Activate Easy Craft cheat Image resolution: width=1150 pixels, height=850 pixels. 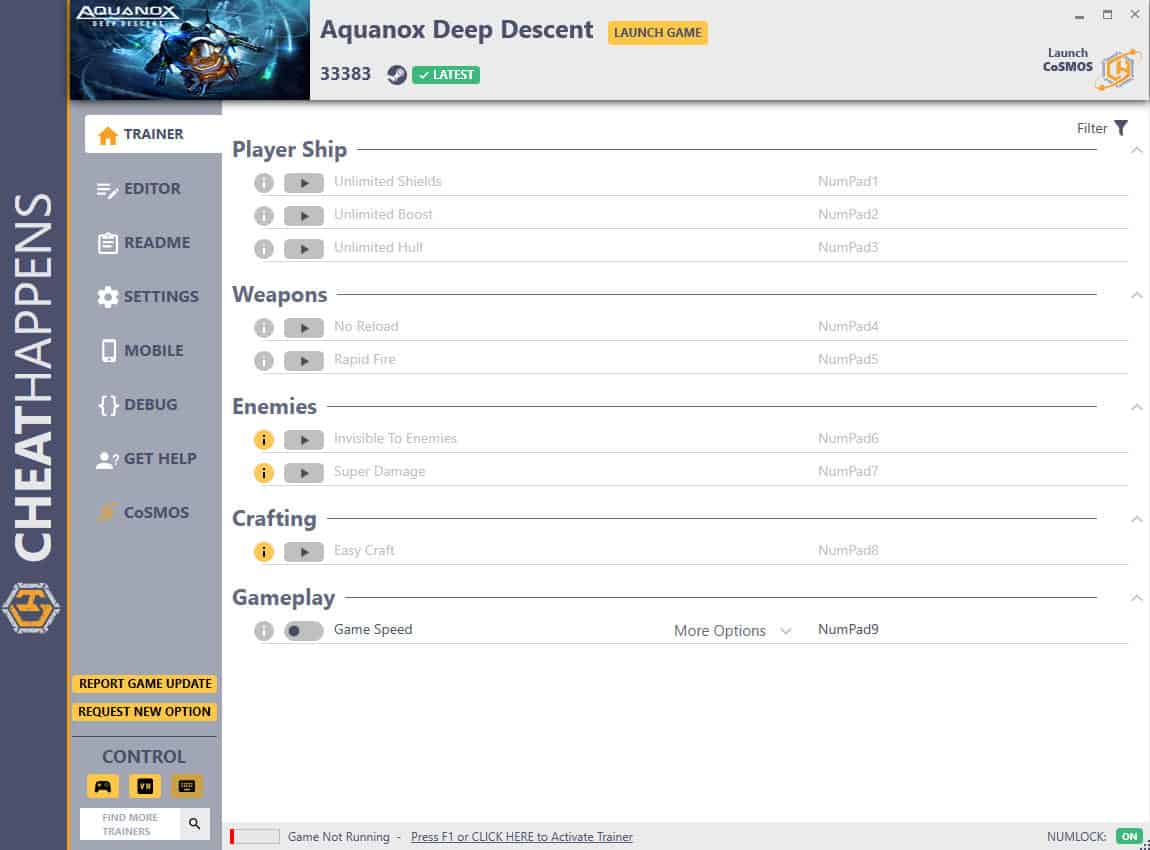(x=304, y=552)
